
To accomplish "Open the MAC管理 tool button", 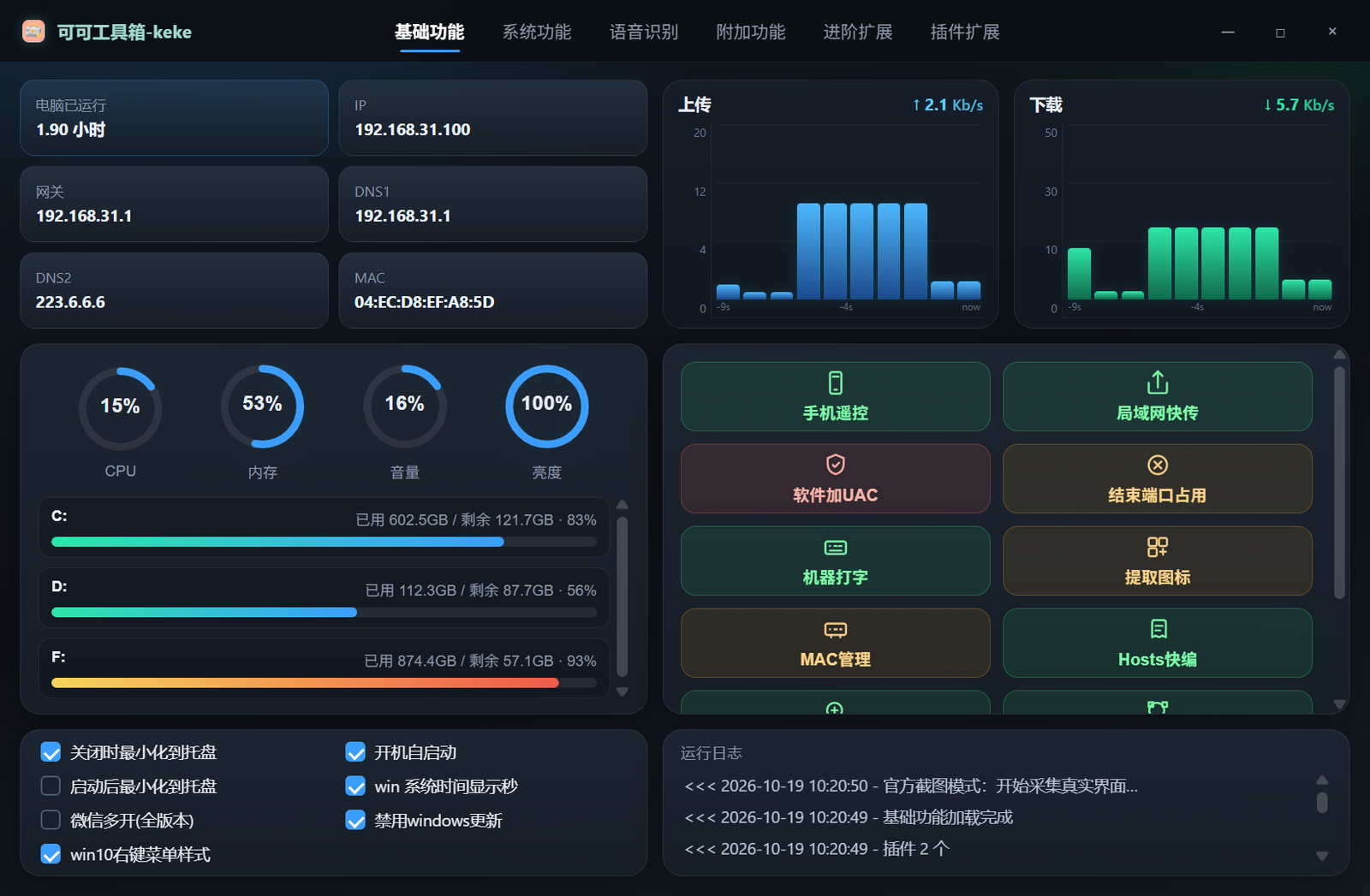I will click(x=836, y=643).
